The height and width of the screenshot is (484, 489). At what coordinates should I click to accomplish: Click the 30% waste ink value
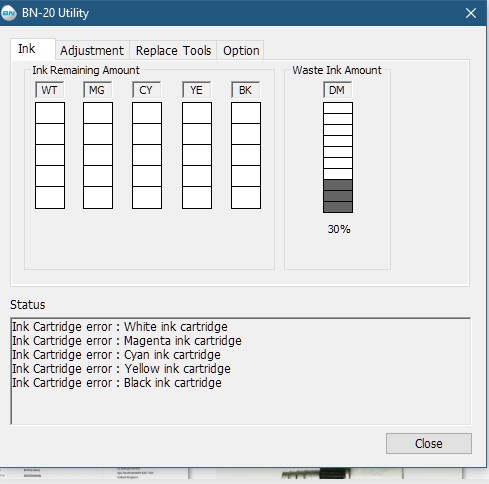coord(339,229)
